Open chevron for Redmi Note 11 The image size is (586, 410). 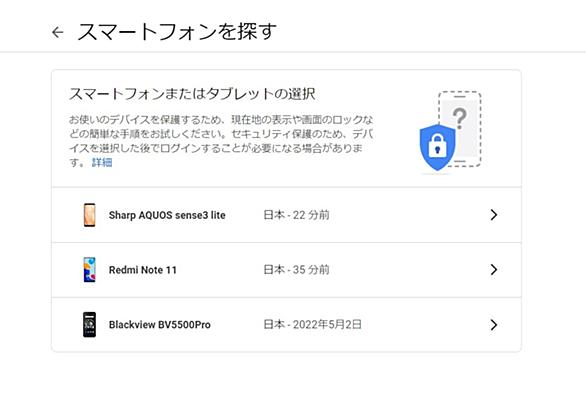pyautogui.click(x=494, y=269)
